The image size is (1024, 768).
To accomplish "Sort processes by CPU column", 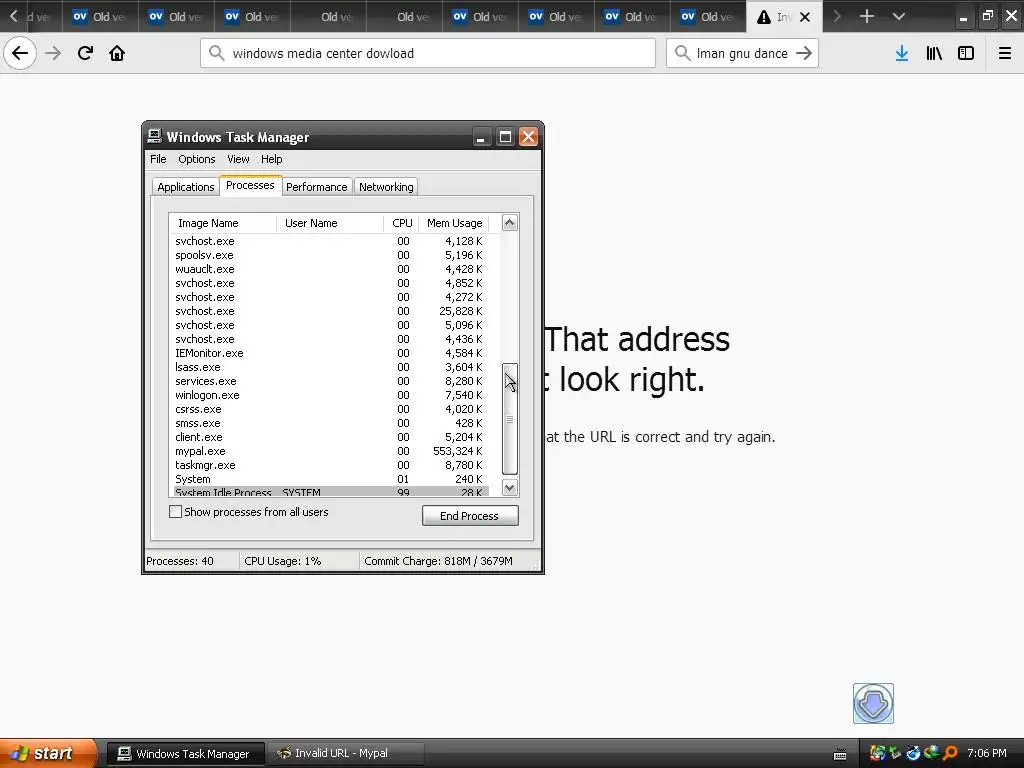I will [x=402, y=223].
